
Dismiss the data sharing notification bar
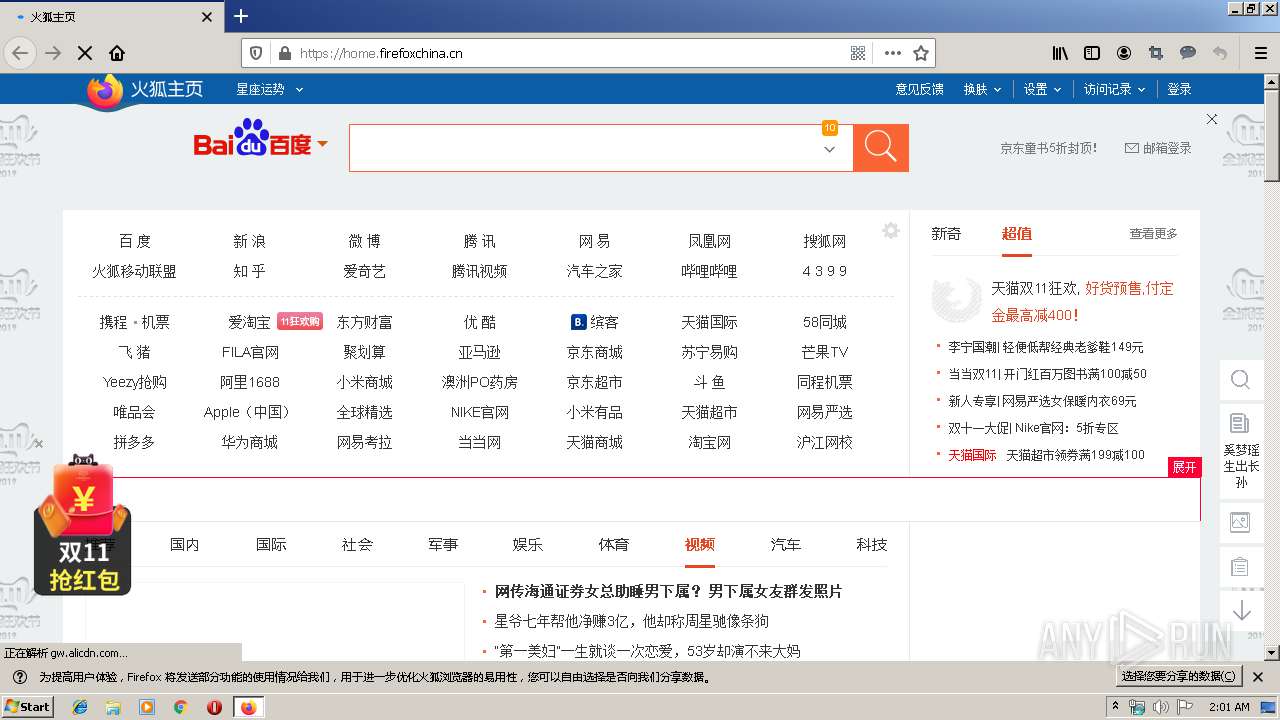click(1258, 677)
